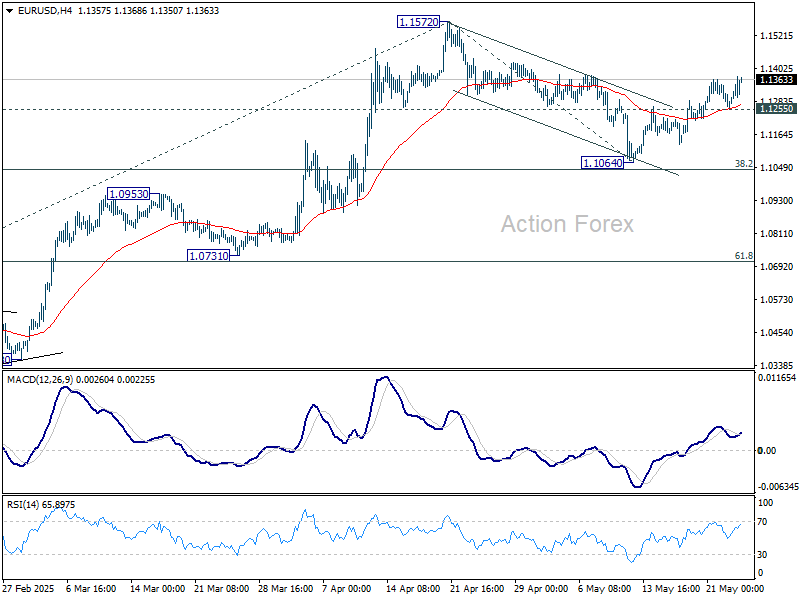
Task: Click the 1.0640 low price marker
Action: pyautogui.click(x=601, y=162)
